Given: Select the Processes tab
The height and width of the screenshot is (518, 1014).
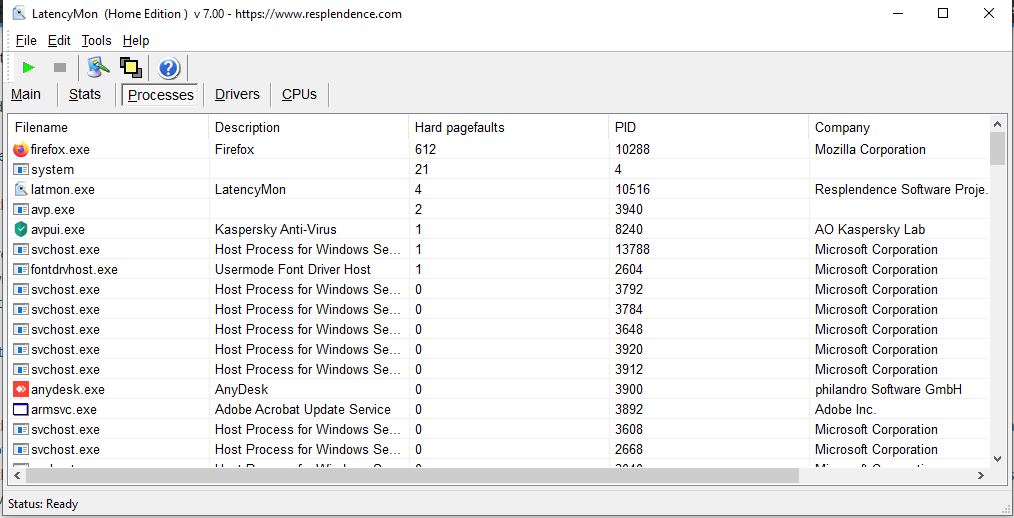Looking at the screenshot, I should [x=160, y=94].
